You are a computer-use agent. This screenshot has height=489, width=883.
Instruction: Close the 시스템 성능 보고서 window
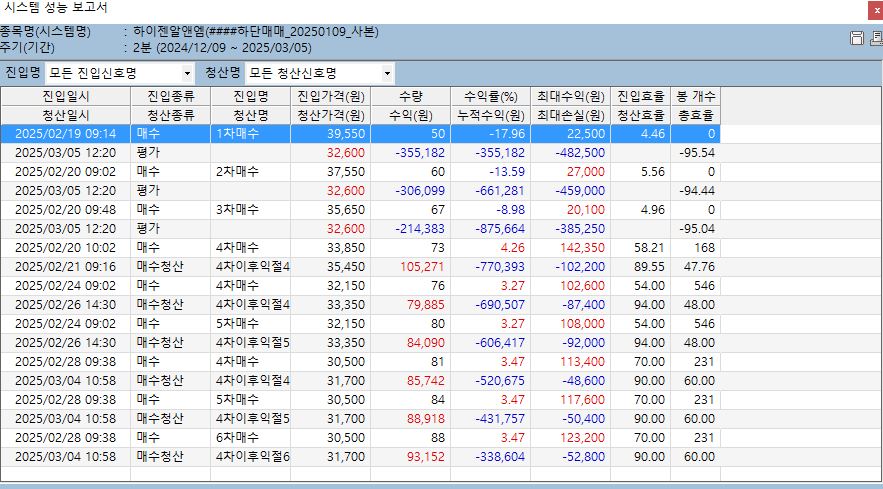874,10
